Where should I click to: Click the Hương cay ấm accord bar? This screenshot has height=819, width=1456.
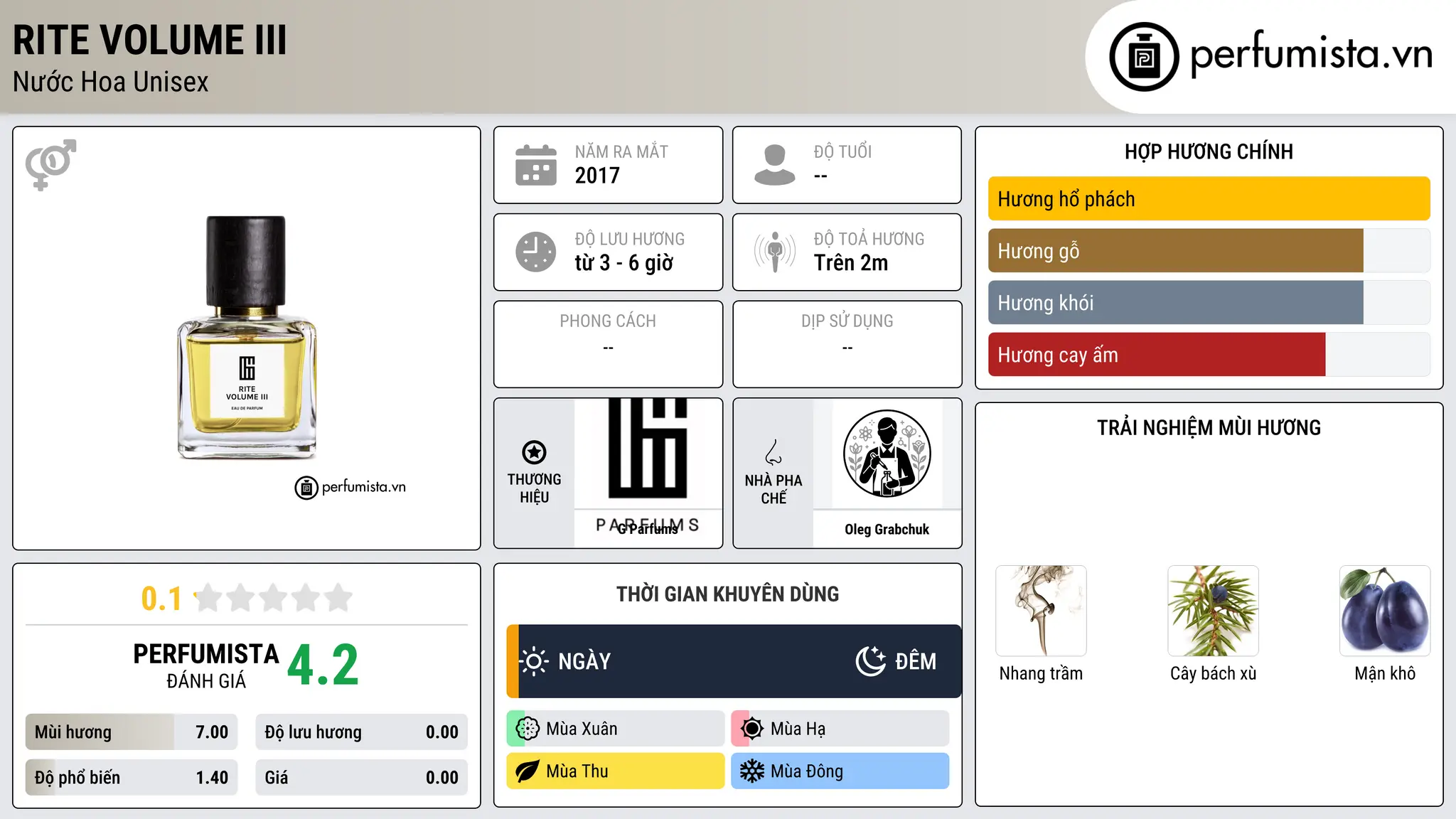point(1209,355)
